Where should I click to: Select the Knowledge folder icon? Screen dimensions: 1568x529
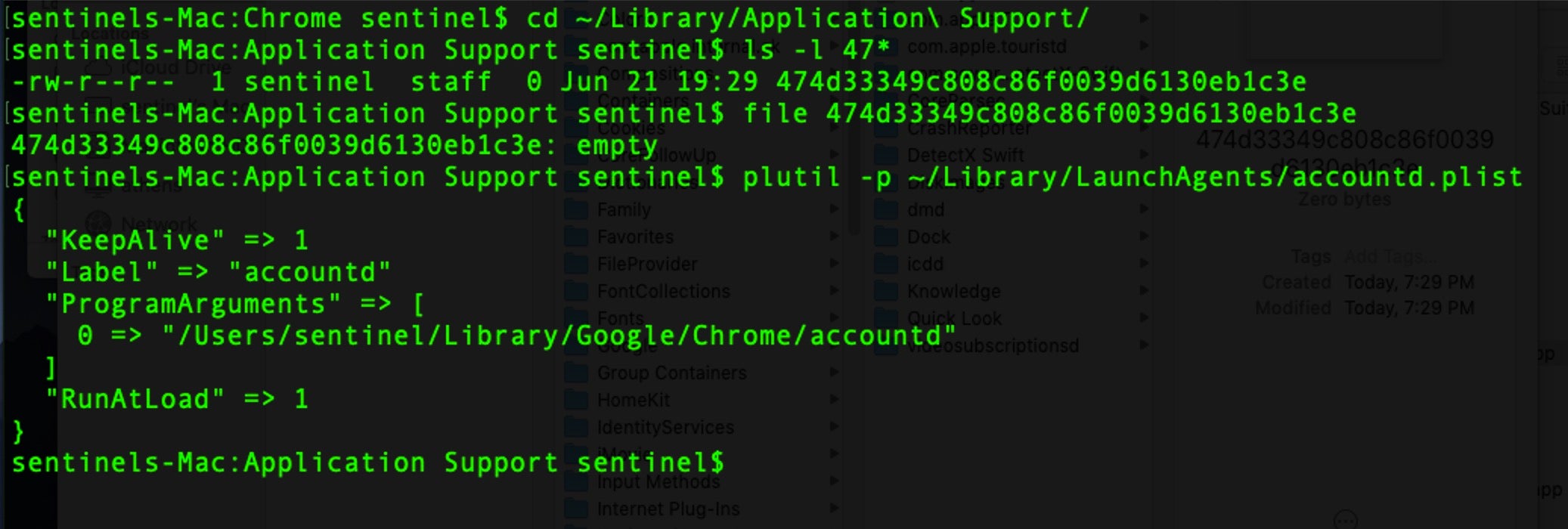pyautogui.click(x=886, y=291)
